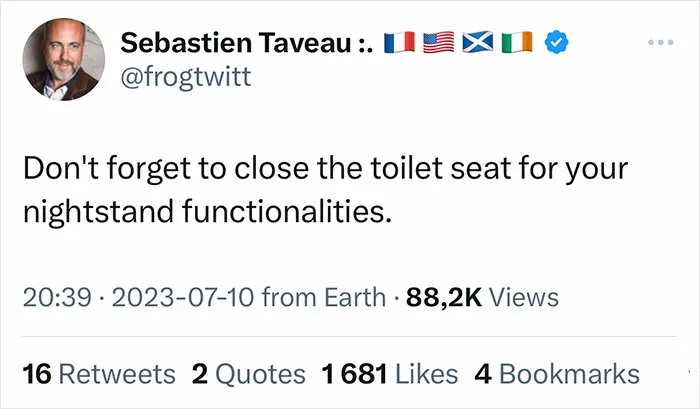Click the blue verified checkmark badge
This screenshot has width=700, height=409.
pos(556,42)
